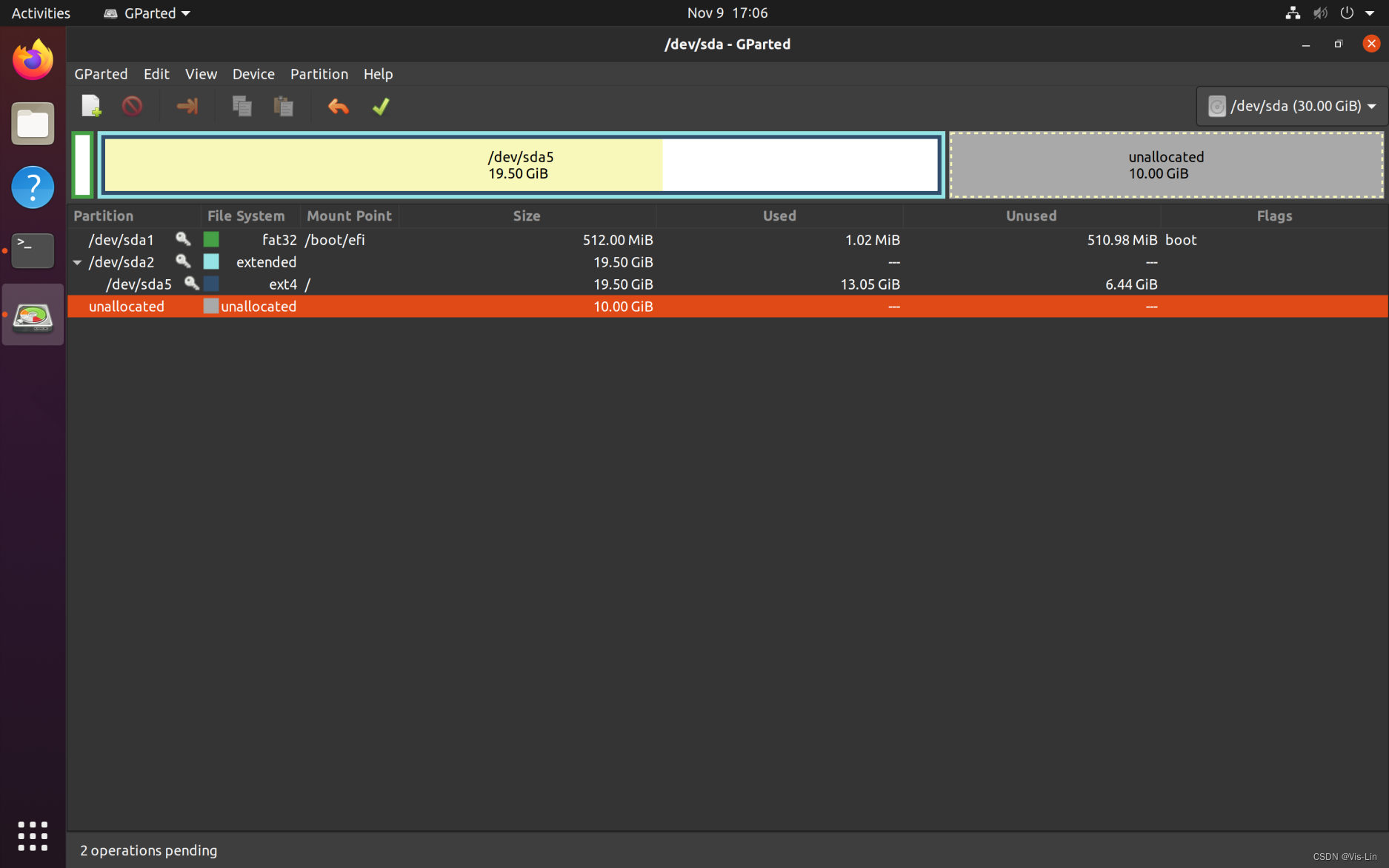Select the /dev/sda1 partition row

coord(727,239)
